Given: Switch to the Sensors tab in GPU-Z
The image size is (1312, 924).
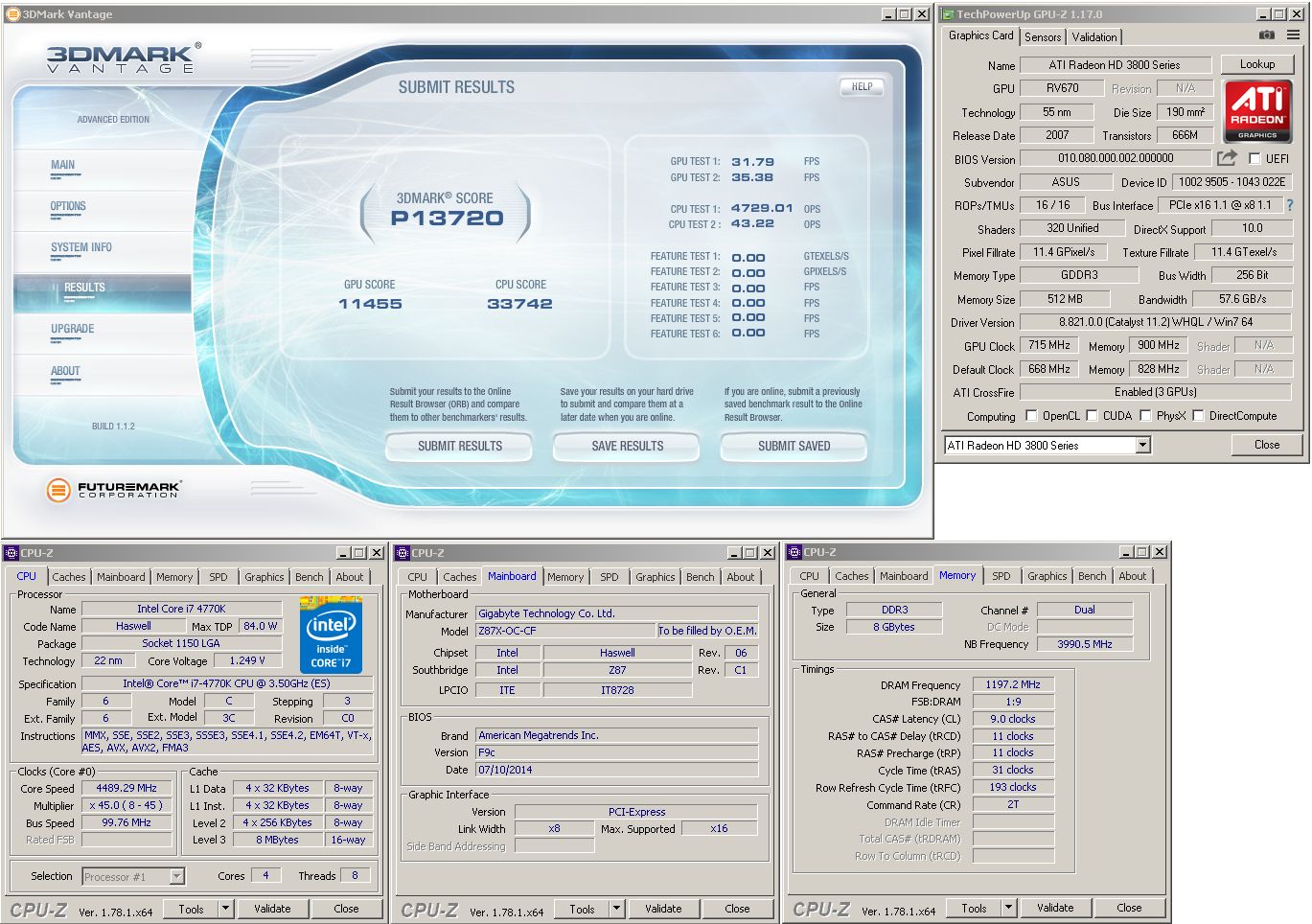Looking at the screenshot, I should pyautogui.click(x=1043, y=36).
